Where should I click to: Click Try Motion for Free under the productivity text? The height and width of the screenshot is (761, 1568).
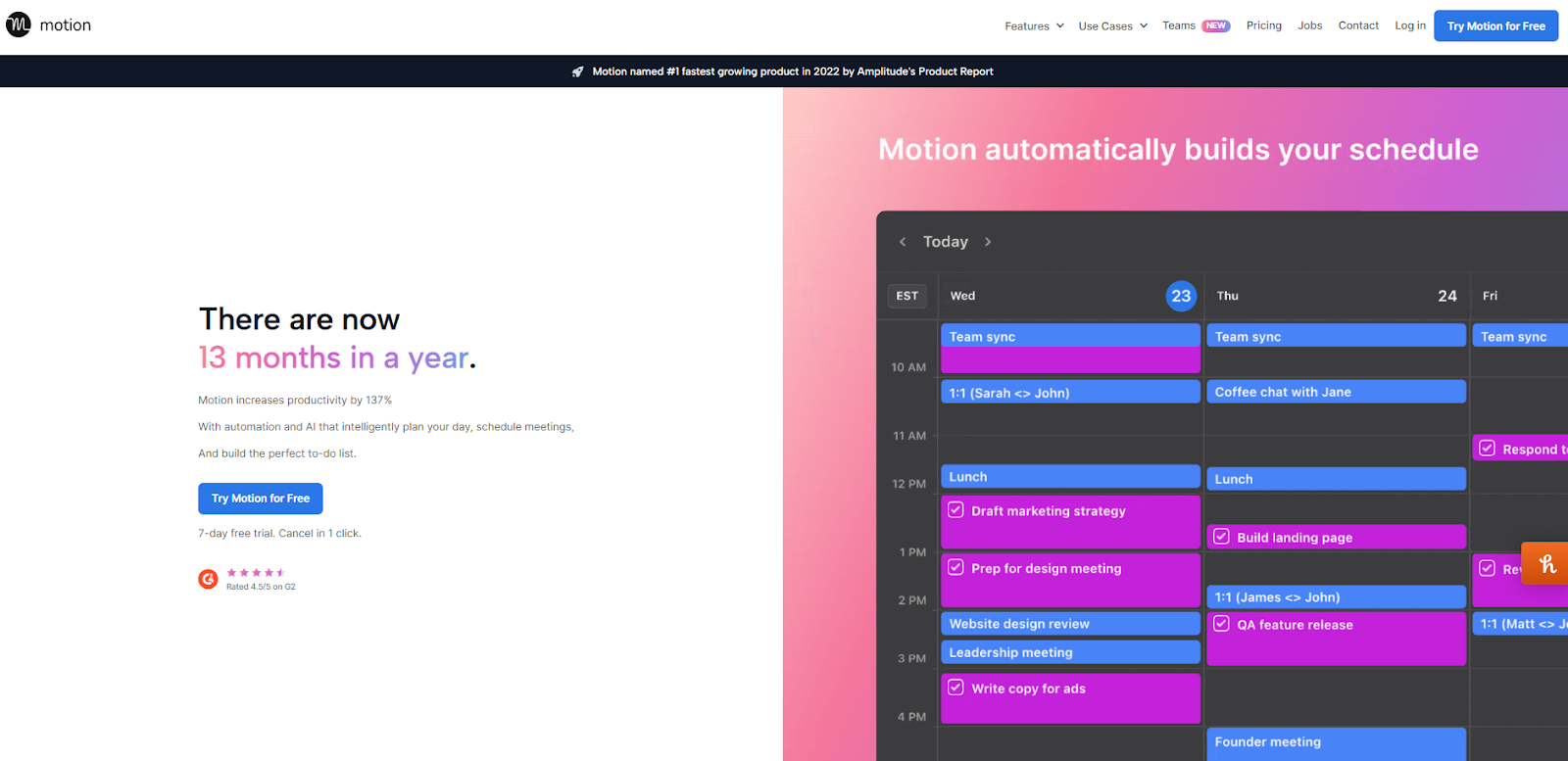click(261, 499)
